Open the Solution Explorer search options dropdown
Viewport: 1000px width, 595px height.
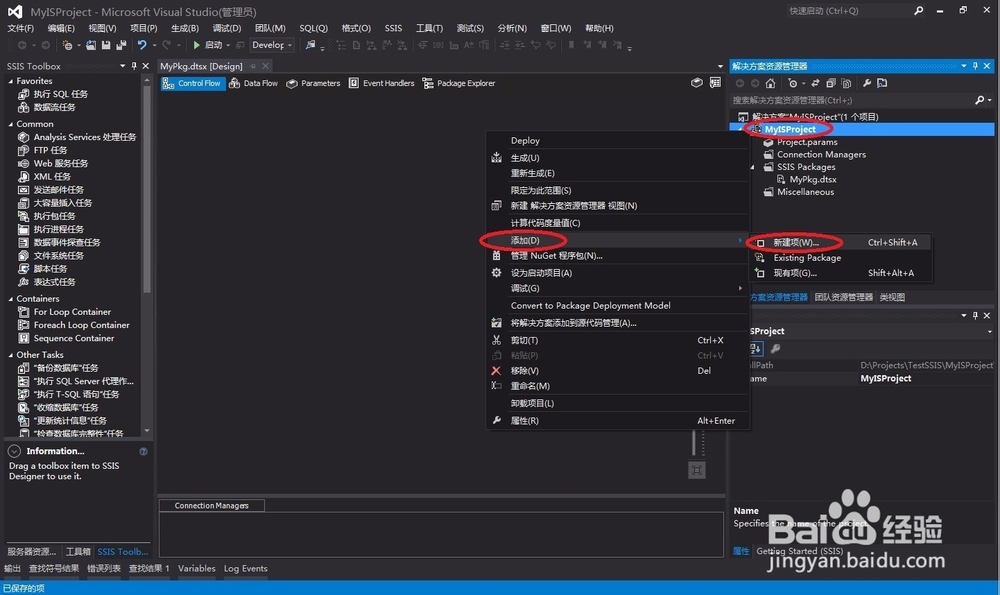[989, 100]
